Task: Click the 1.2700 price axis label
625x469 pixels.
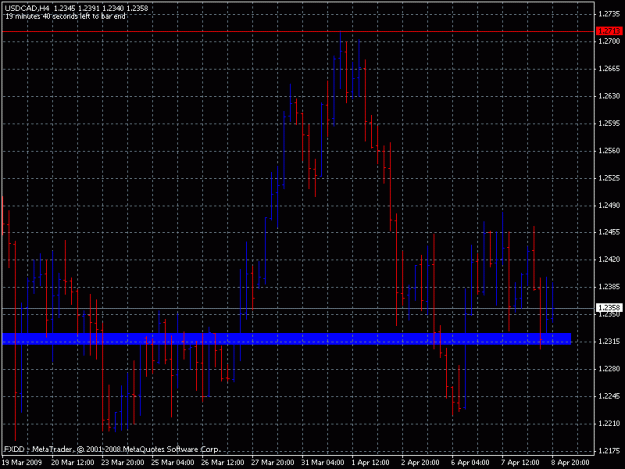Action: coord(609,41)
